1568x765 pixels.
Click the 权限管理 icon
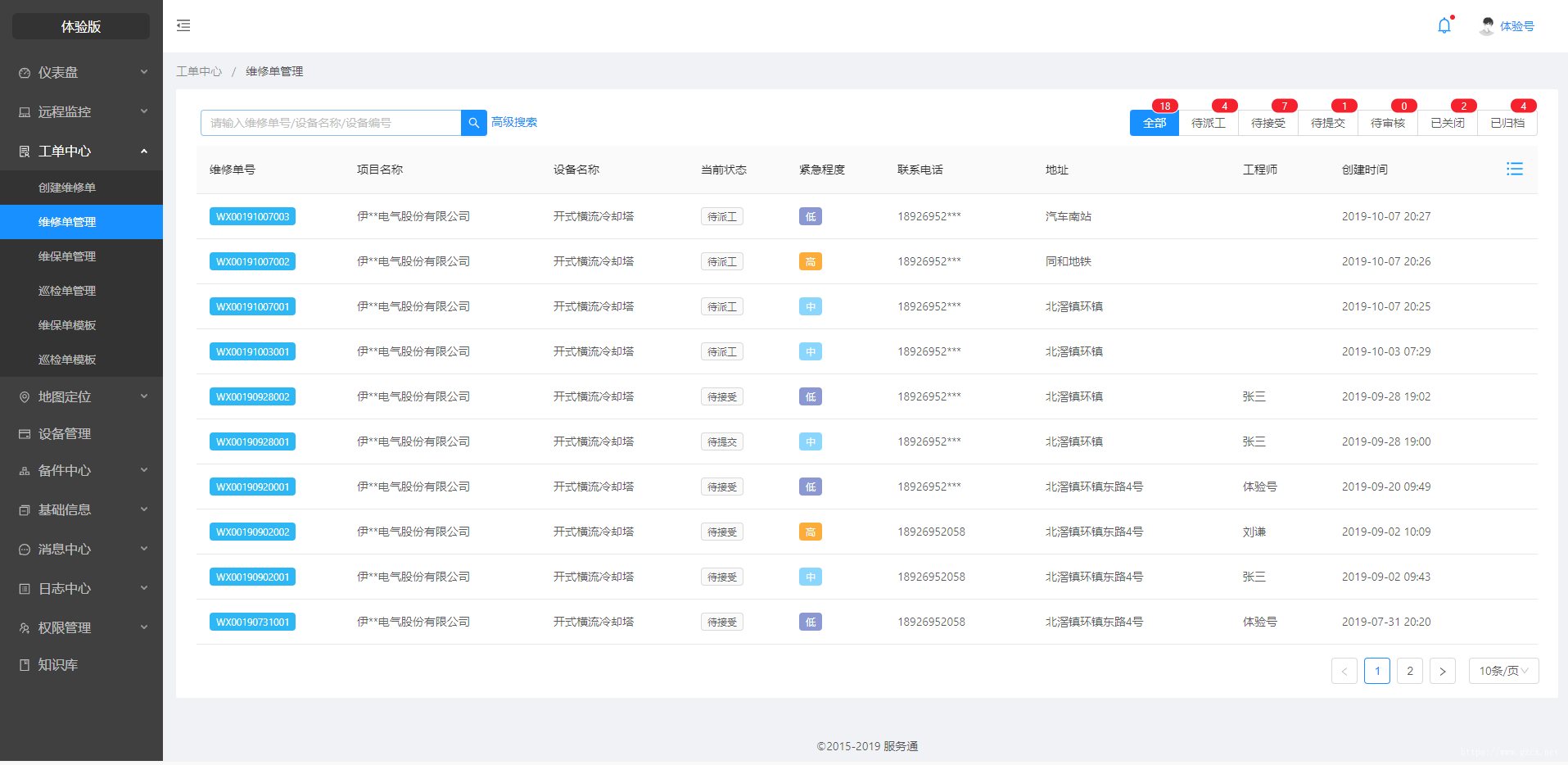pyautogui.click(x=25, y=628)
